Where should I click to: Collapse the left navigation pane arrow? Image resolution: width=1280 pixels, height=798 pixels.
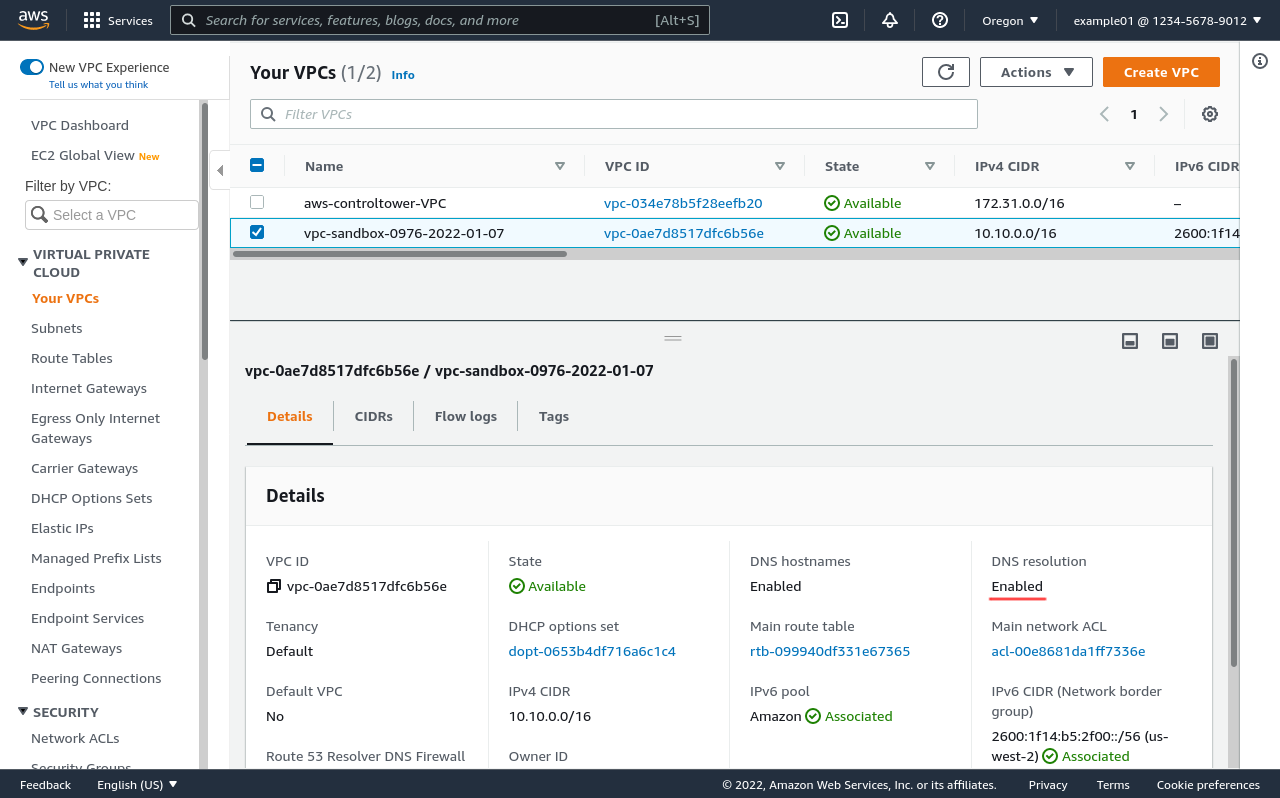point(219,170)
